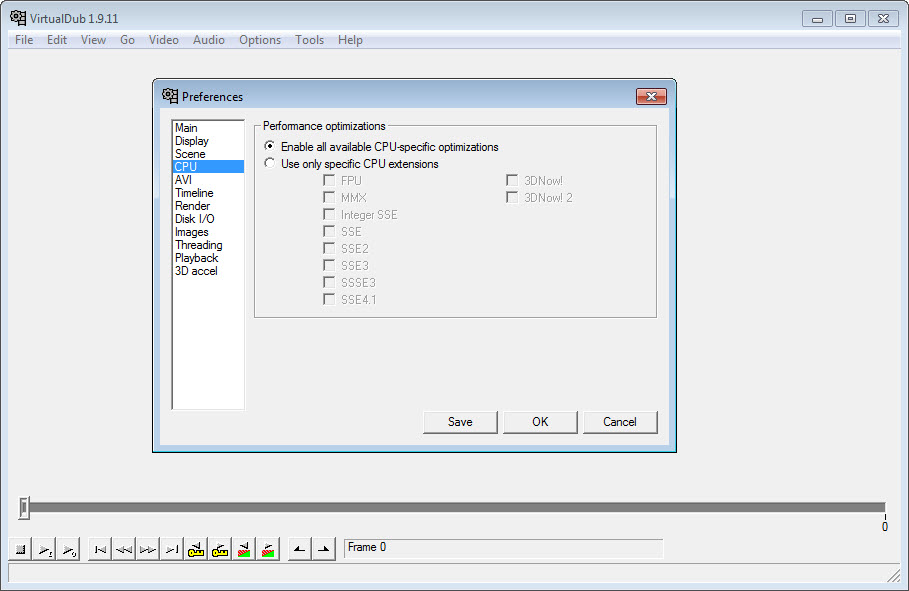909x591 pixels.
Task: Minimize the VirtualDub window
Action: pyautogui.click(x=817, y=19)
